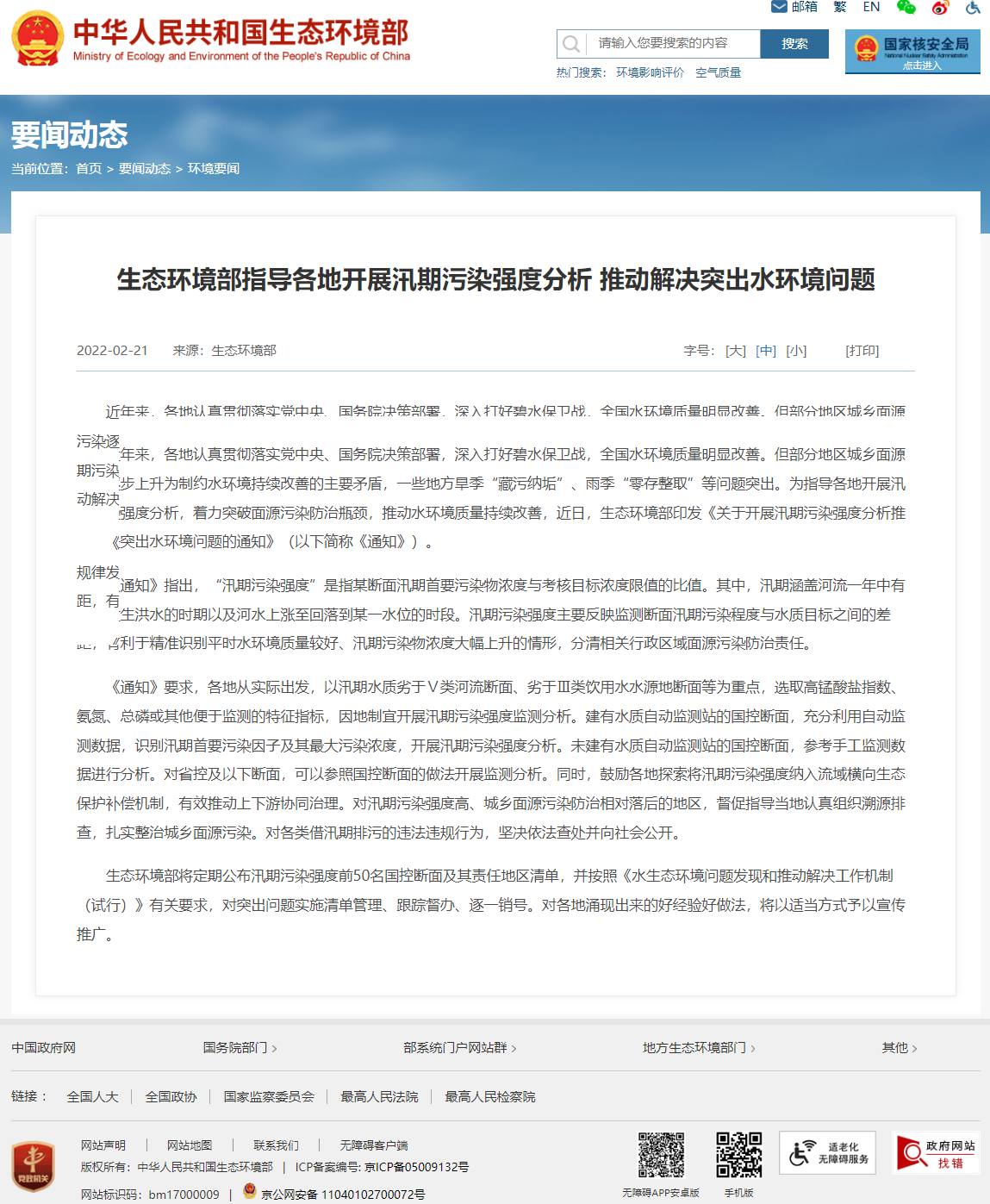Click the 要闻动态 page banner title

pos(69,135)
